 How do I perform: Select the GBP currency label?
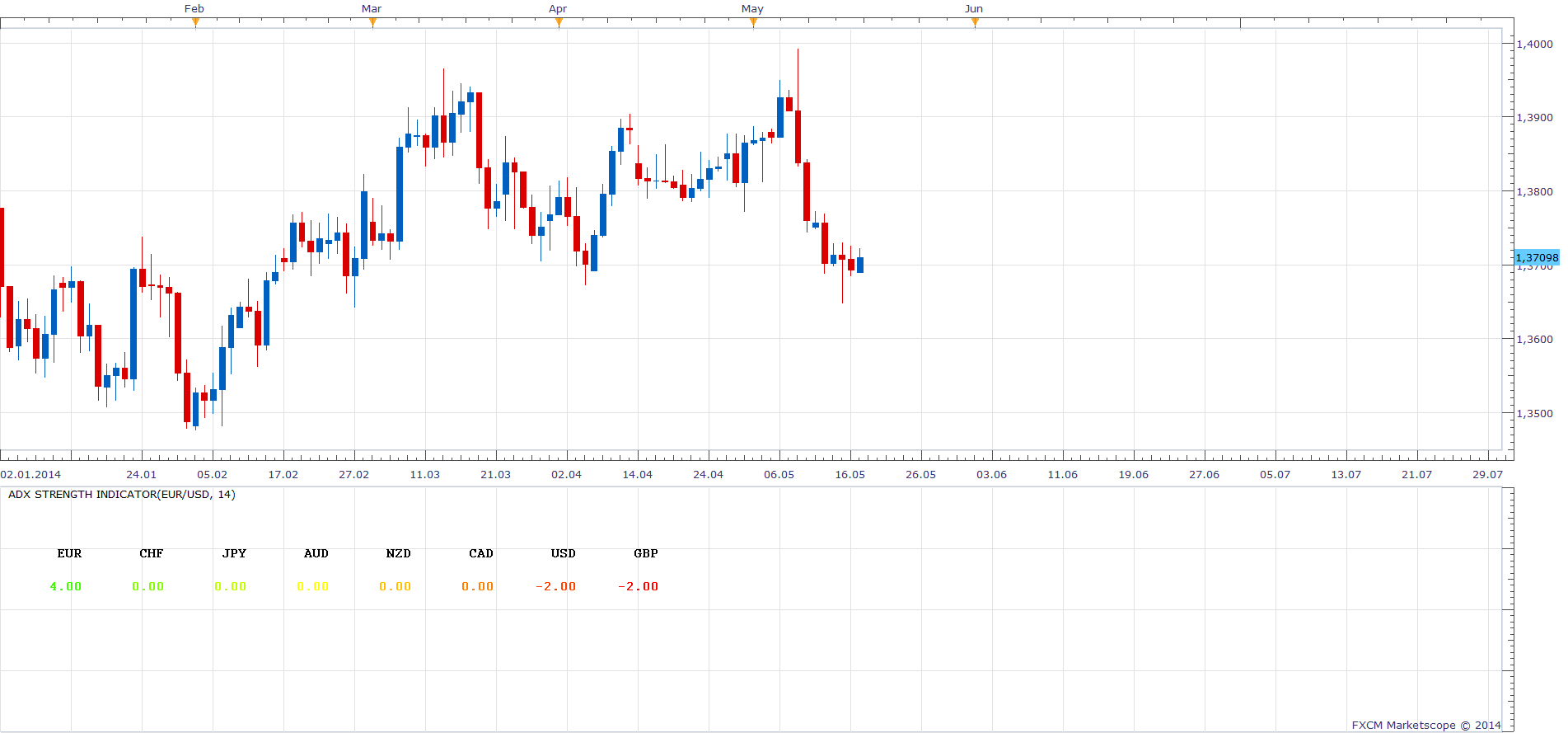[646, 553]
